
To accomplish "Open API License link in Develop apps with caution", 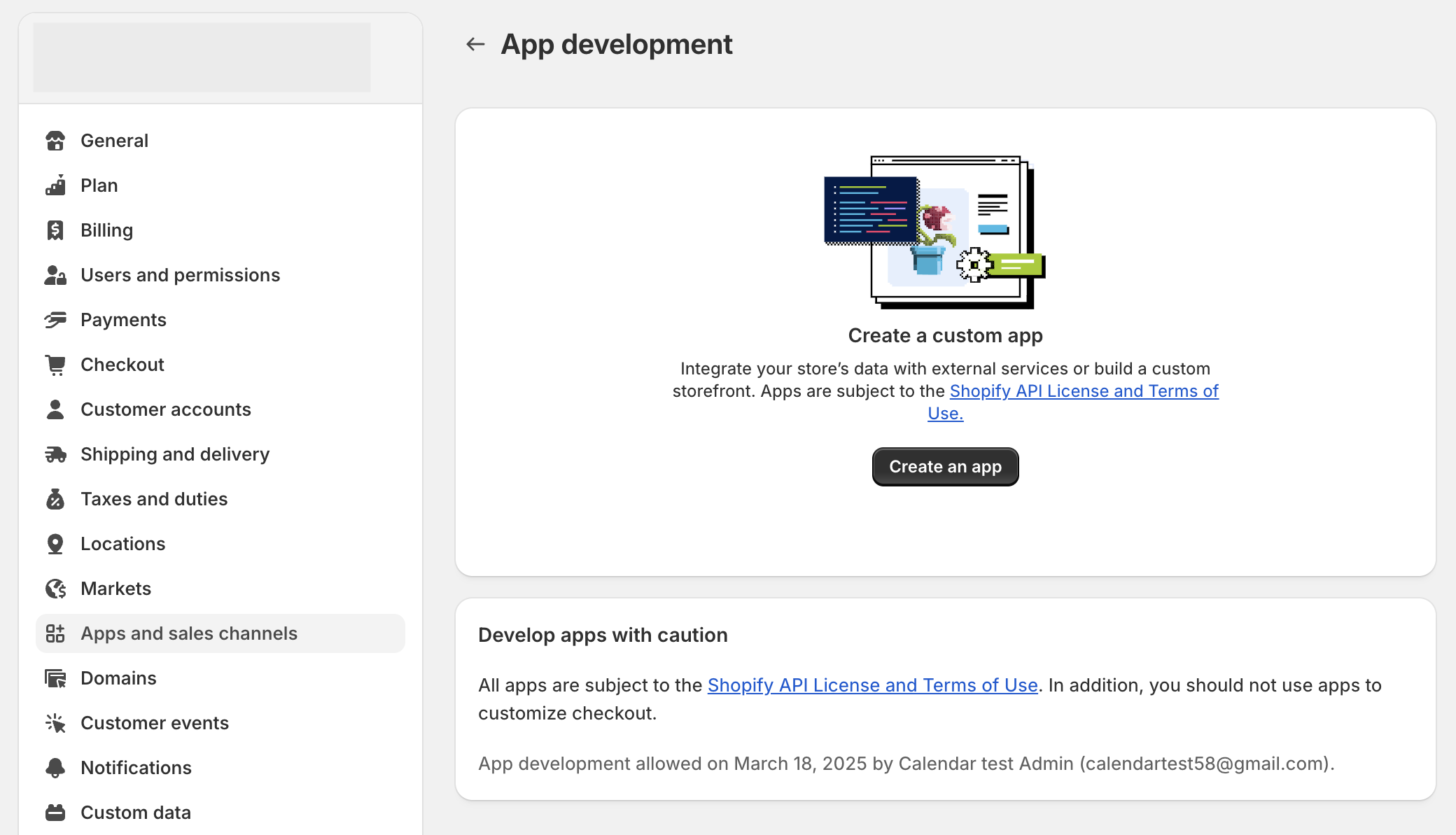I will click(872, 685).
